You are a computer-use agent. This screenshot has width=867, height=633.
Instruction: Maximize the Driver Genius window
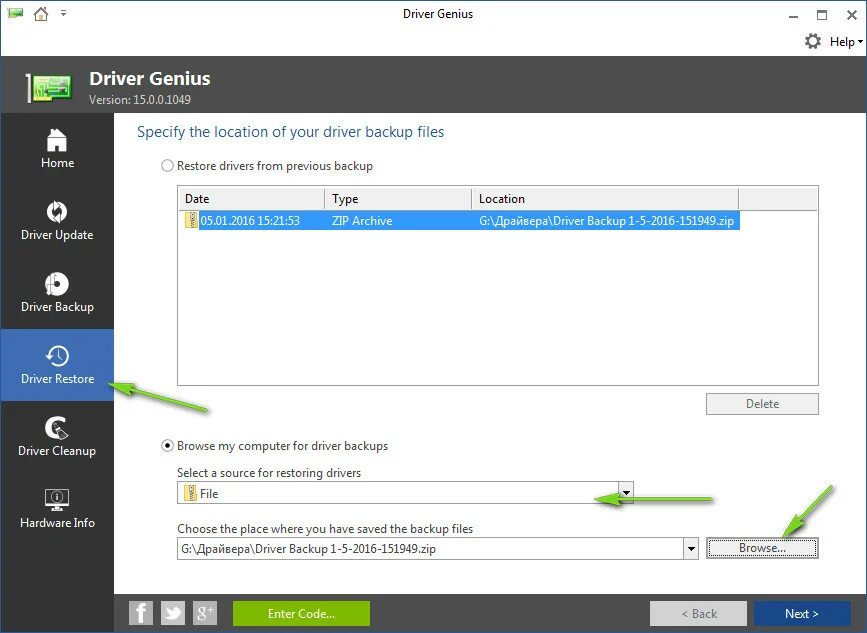coord(822,15)
